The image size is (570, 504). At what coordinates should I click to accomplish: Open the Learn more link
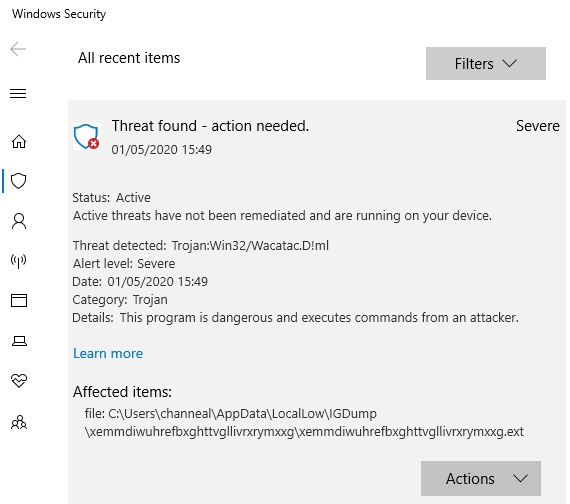pos(108,353)
